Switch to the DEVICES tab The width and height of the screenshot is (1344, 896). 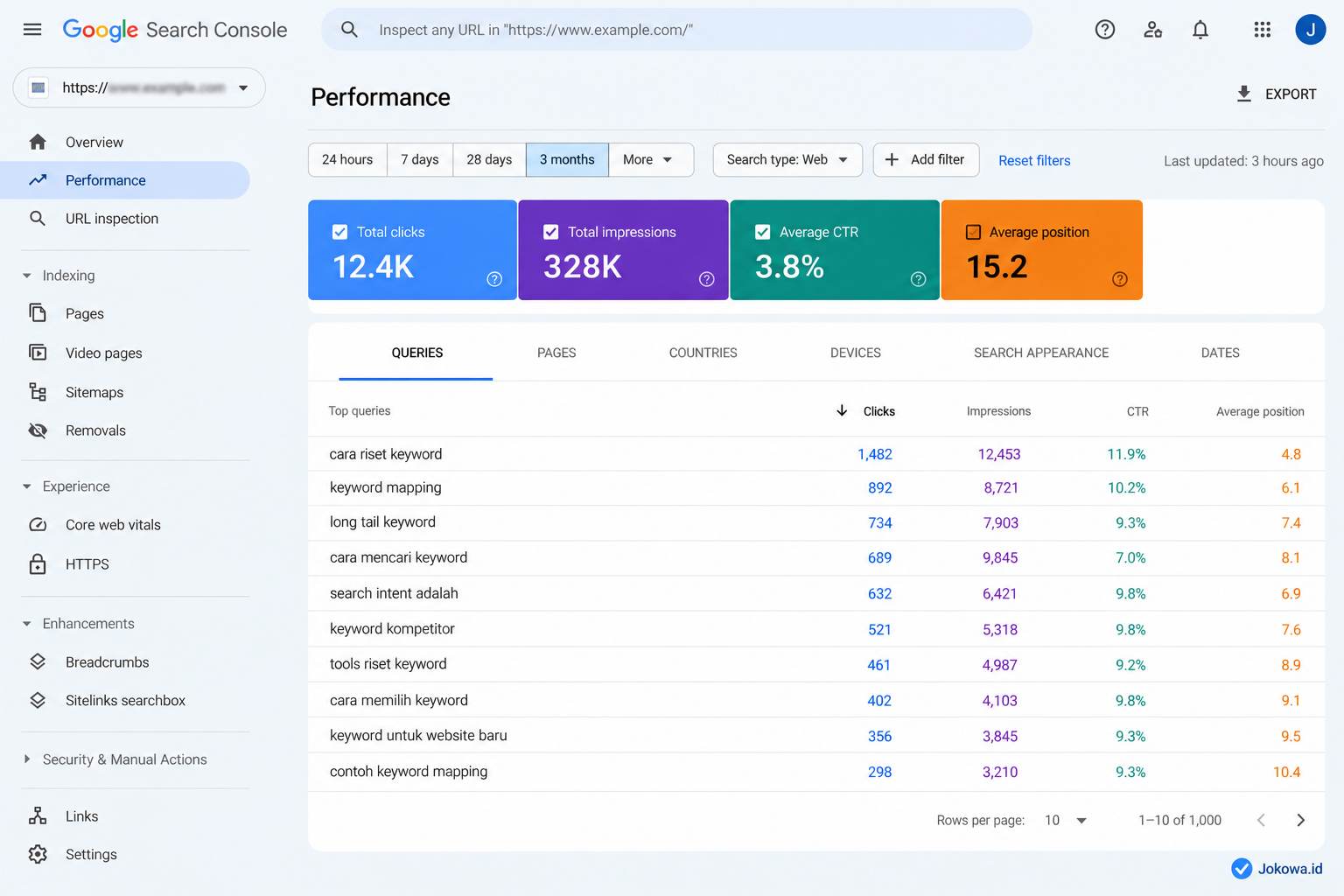(856, 353)
